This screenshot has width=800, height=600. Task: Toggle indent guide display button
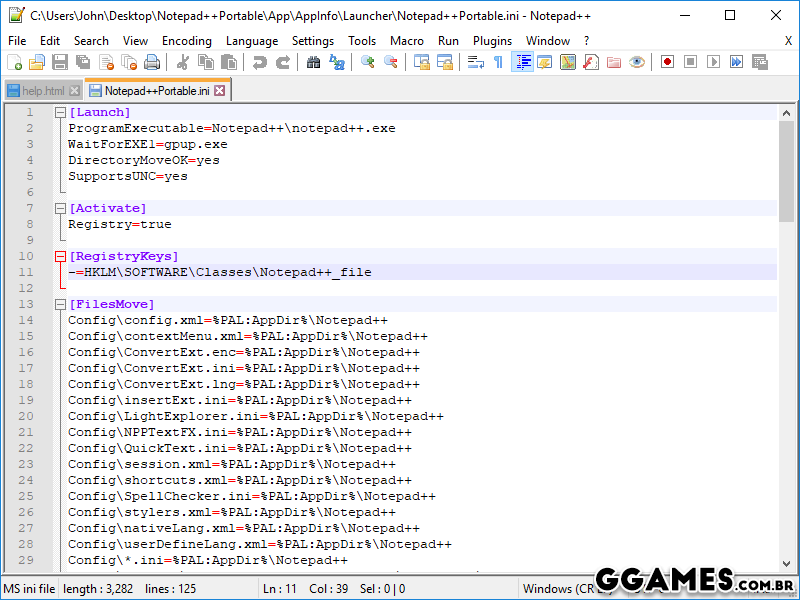(522, 62)
